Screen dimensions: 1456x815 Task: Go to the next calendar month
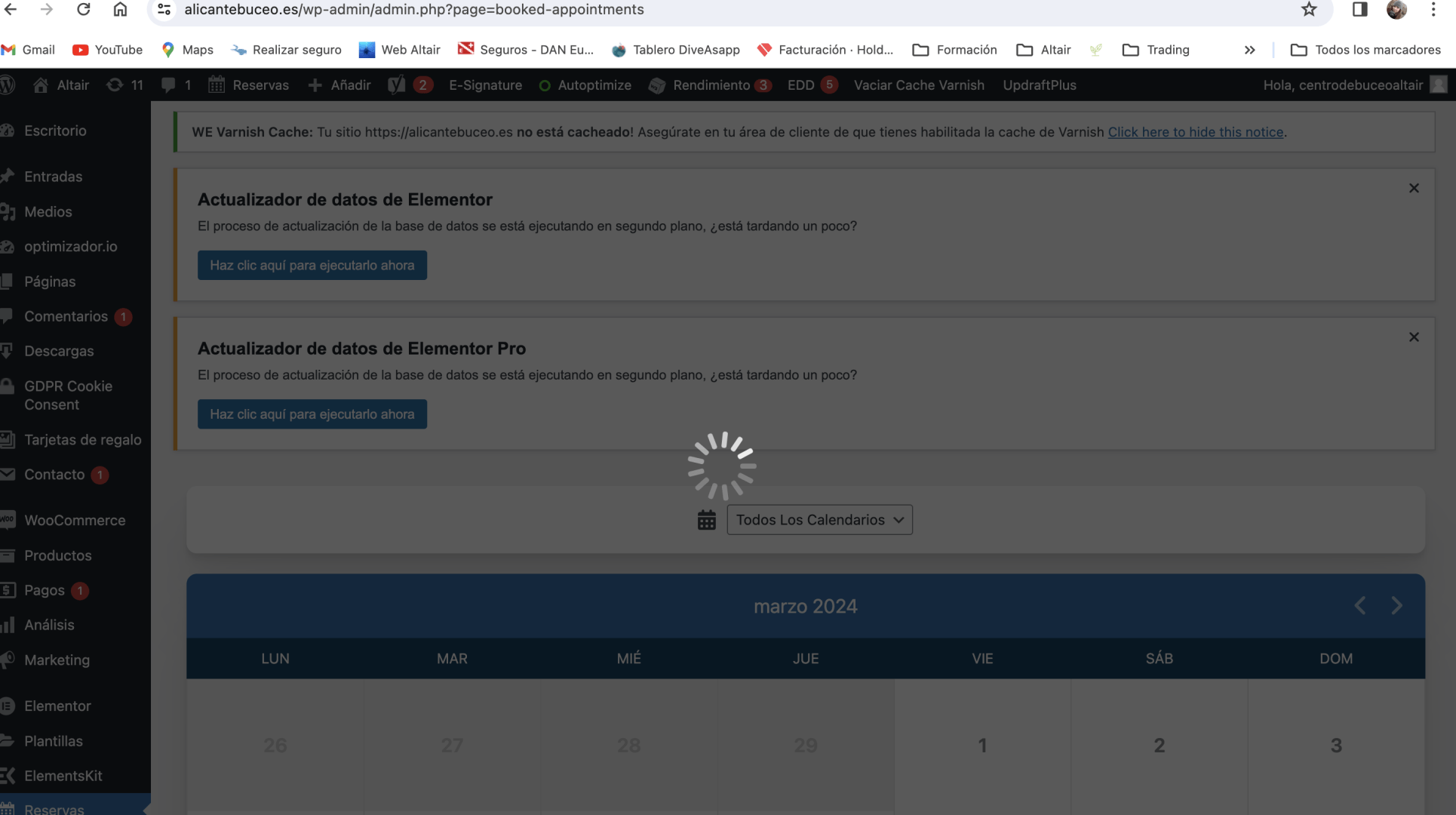(1396, 605)
